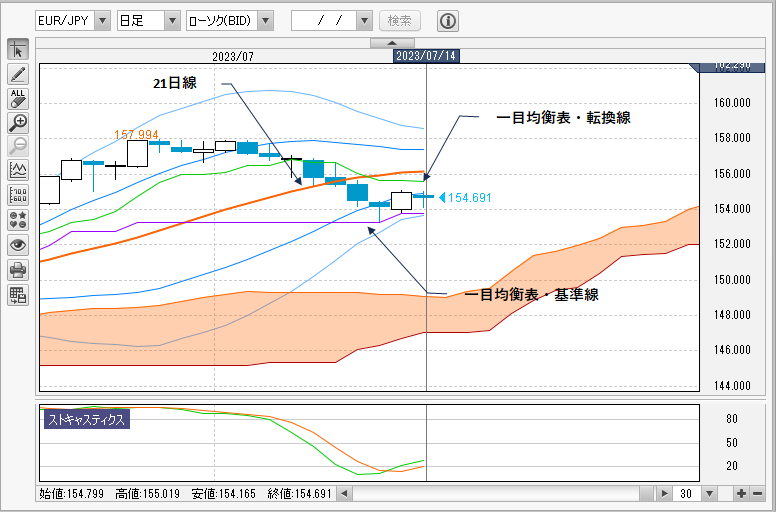
Task: Click the 終値:154.691 status value
Action: click(x=299, y=494)
